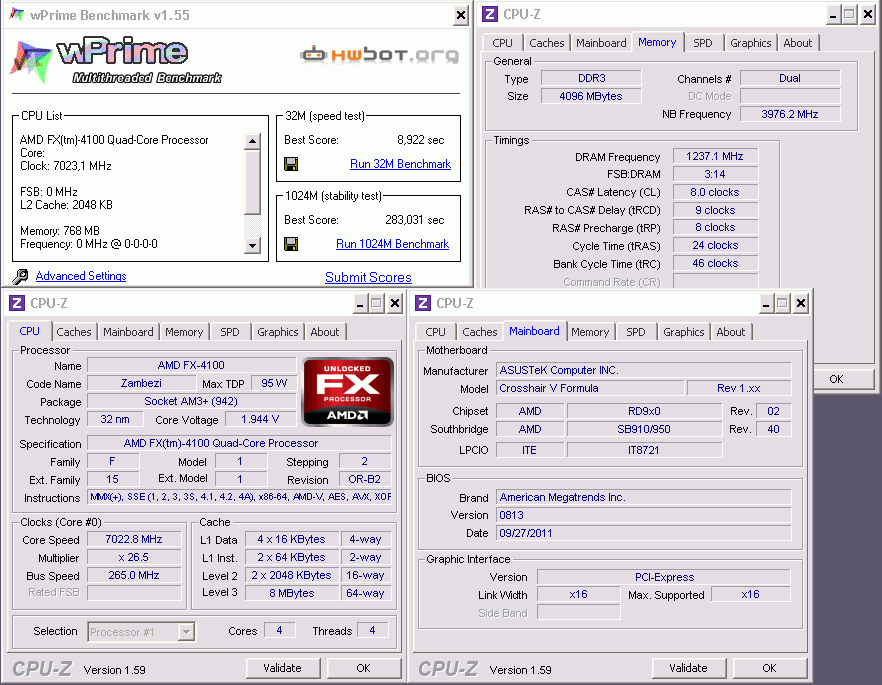Click OK in the CPU-Z CPU window
The width and height of the screenshot is (882, 685).
(363, 668)
